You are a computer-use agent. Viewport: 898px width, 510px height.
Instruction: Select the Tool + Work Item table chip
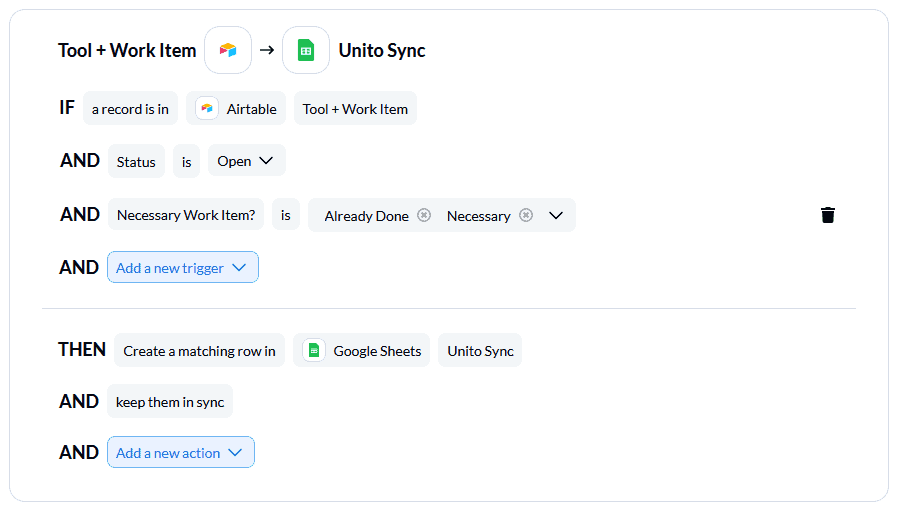coord(355,108)
